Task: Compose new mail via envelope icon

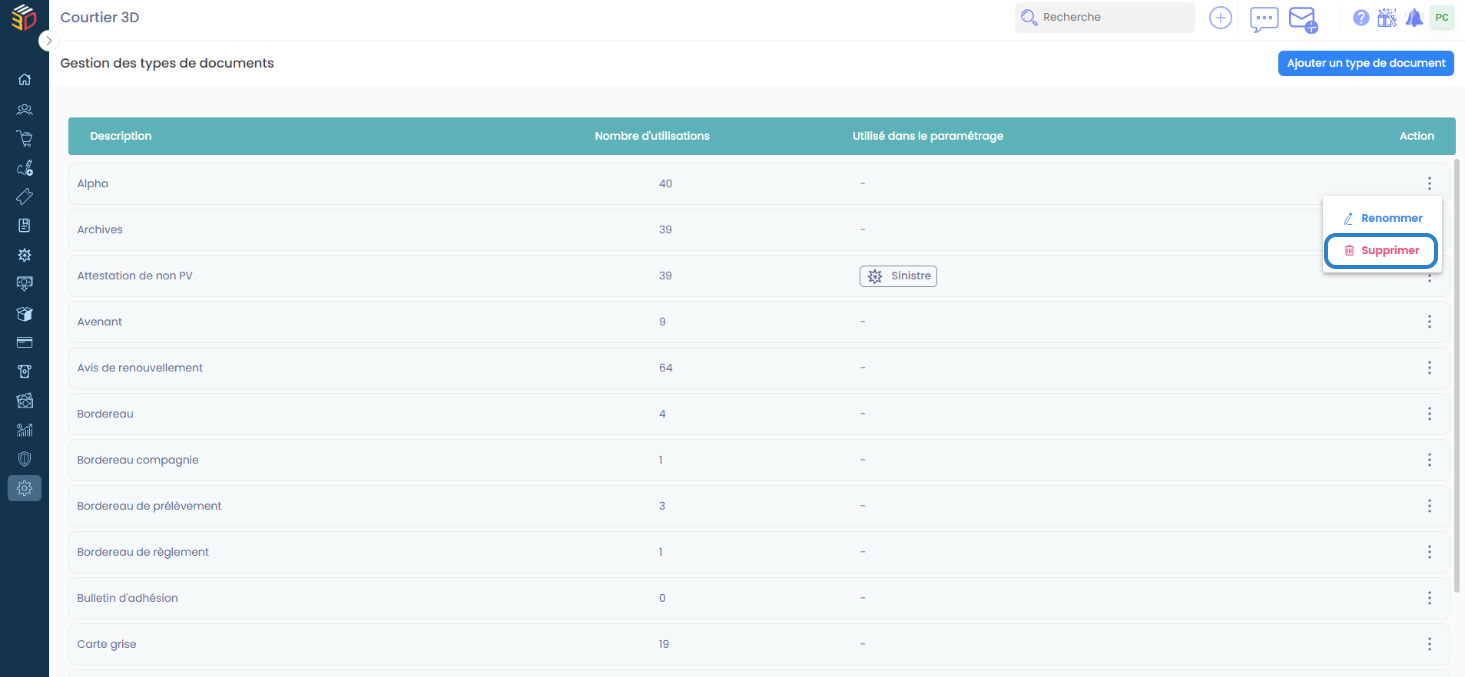Action: pos(1302,19)
